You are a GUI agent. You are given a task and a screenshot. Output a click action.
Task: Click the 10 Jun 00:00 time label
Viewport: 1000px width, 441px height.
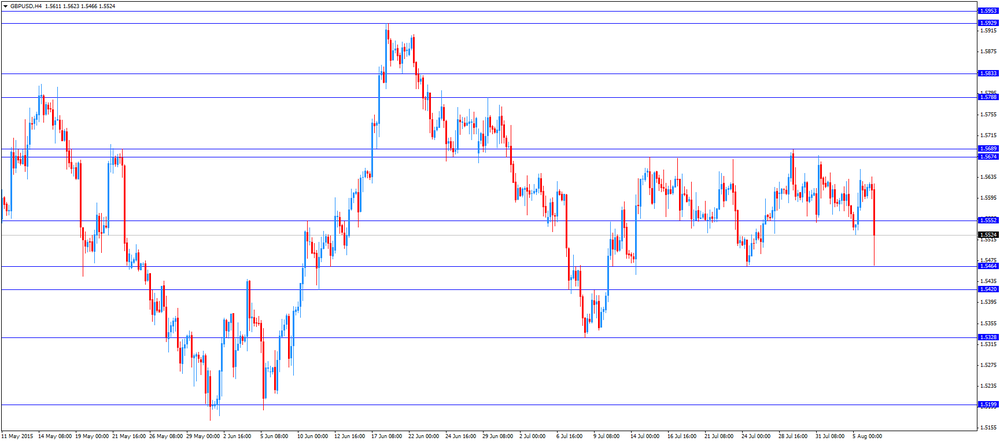coord(312,436)
